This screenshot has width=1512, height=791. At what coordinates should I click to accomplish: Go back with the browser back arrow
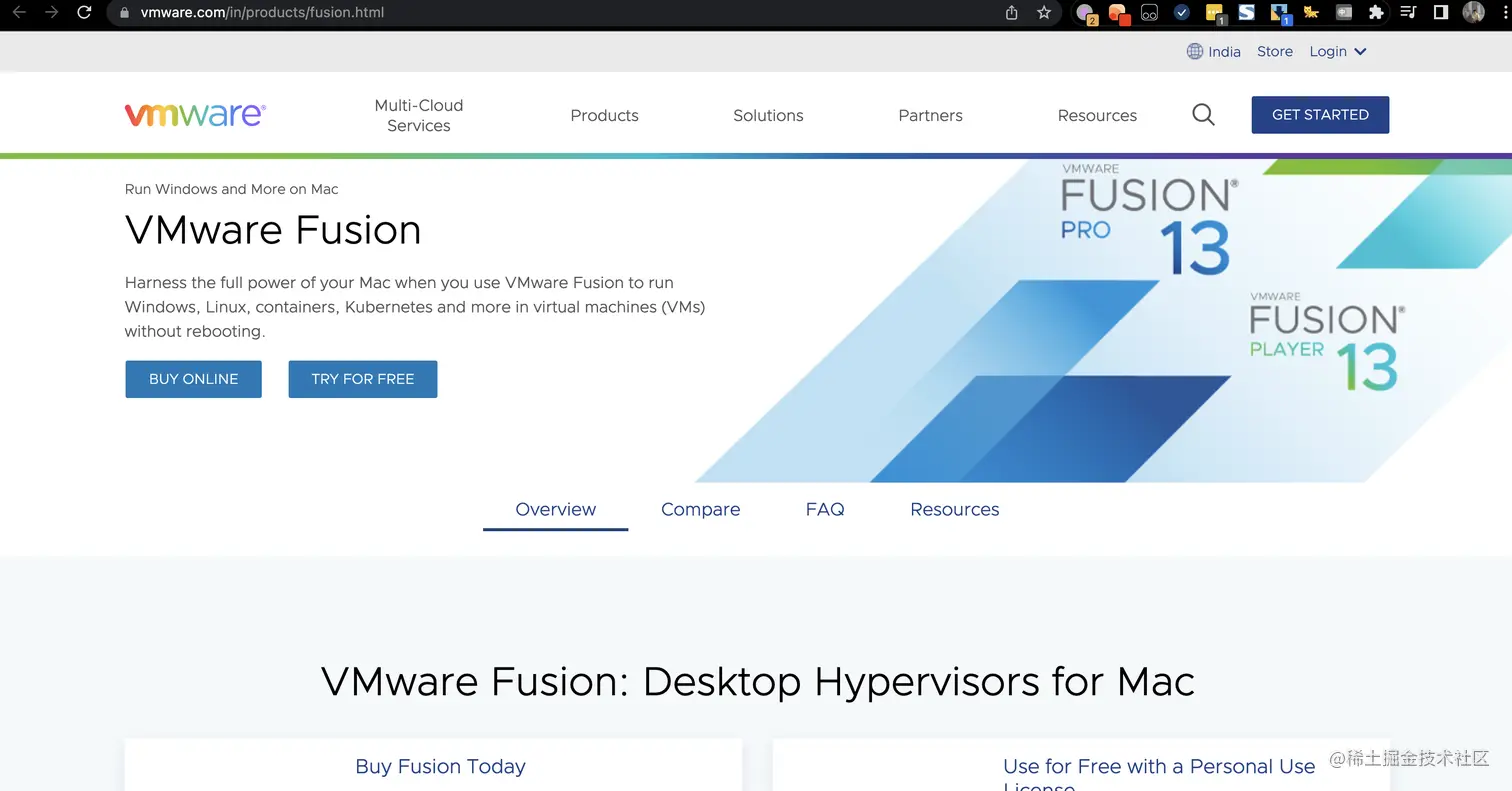tap(19, 13)
